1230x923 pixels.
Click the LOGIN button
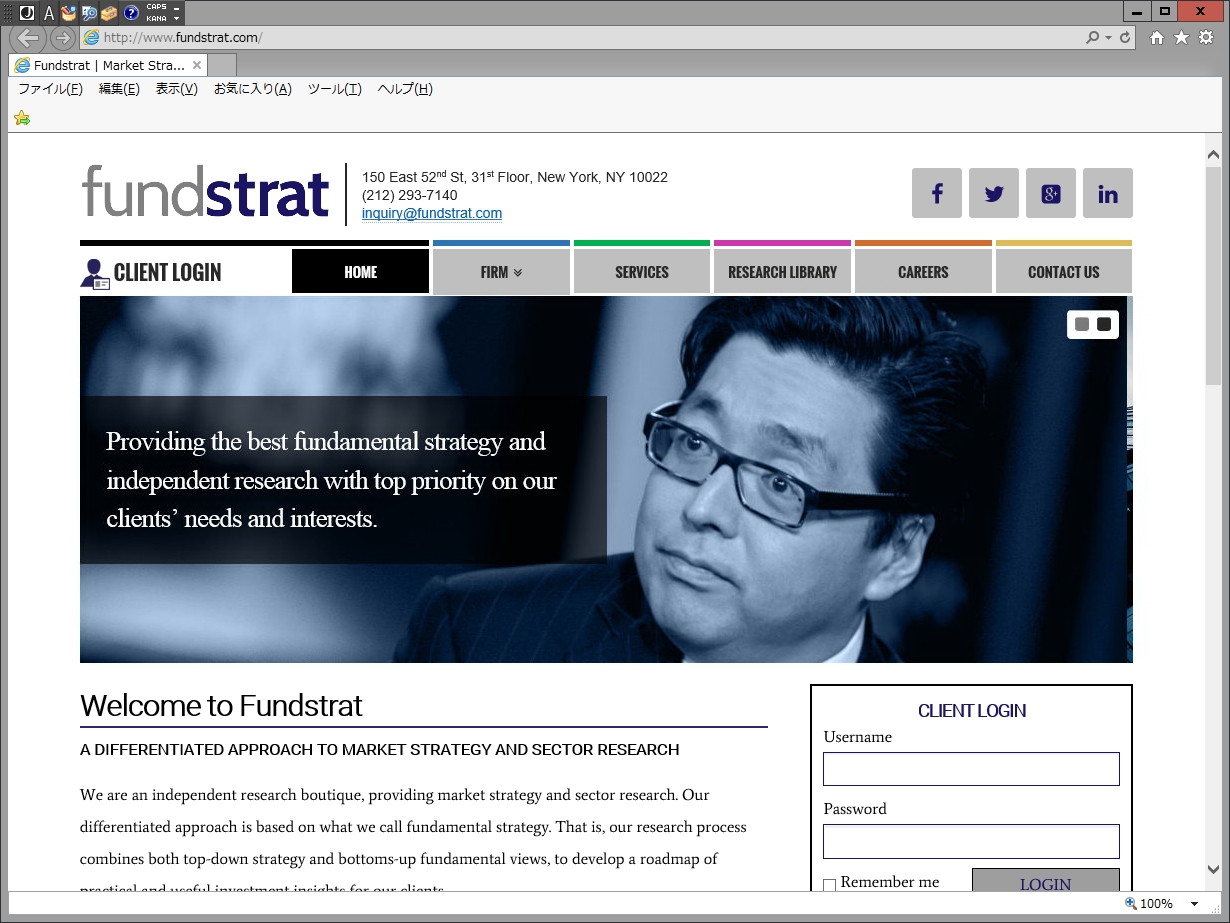pyautogui.click(x=1046, y=880)
